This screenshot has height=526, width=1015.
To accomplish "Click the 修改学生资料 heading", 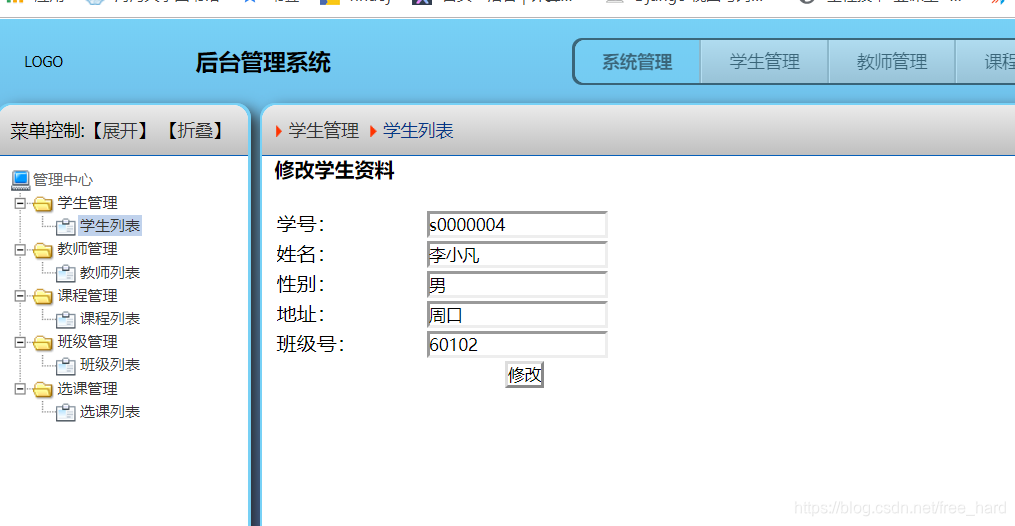I will tap(335, 171).
